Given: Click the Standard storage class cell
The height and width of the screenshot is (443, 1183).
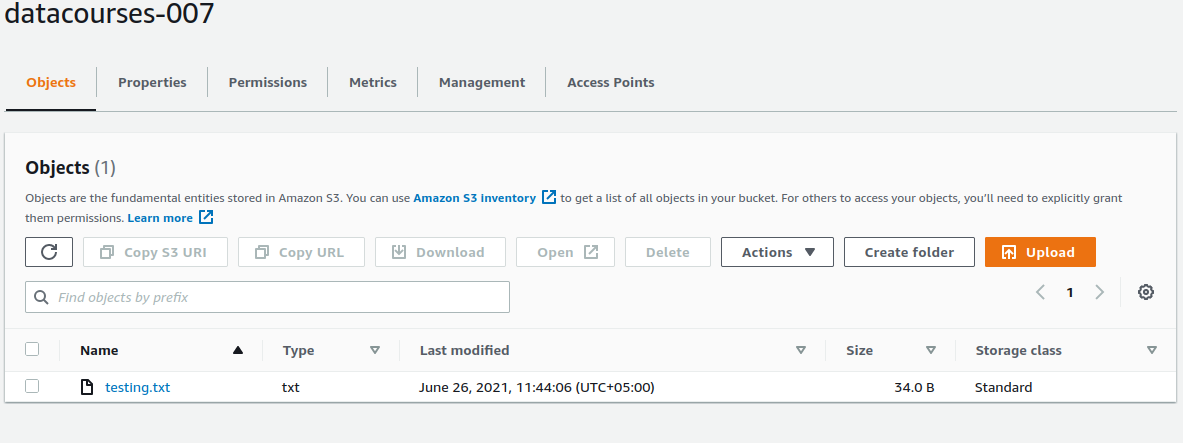Looking at the screenshot, I should pyautogui.click(x=1003, y=388).
